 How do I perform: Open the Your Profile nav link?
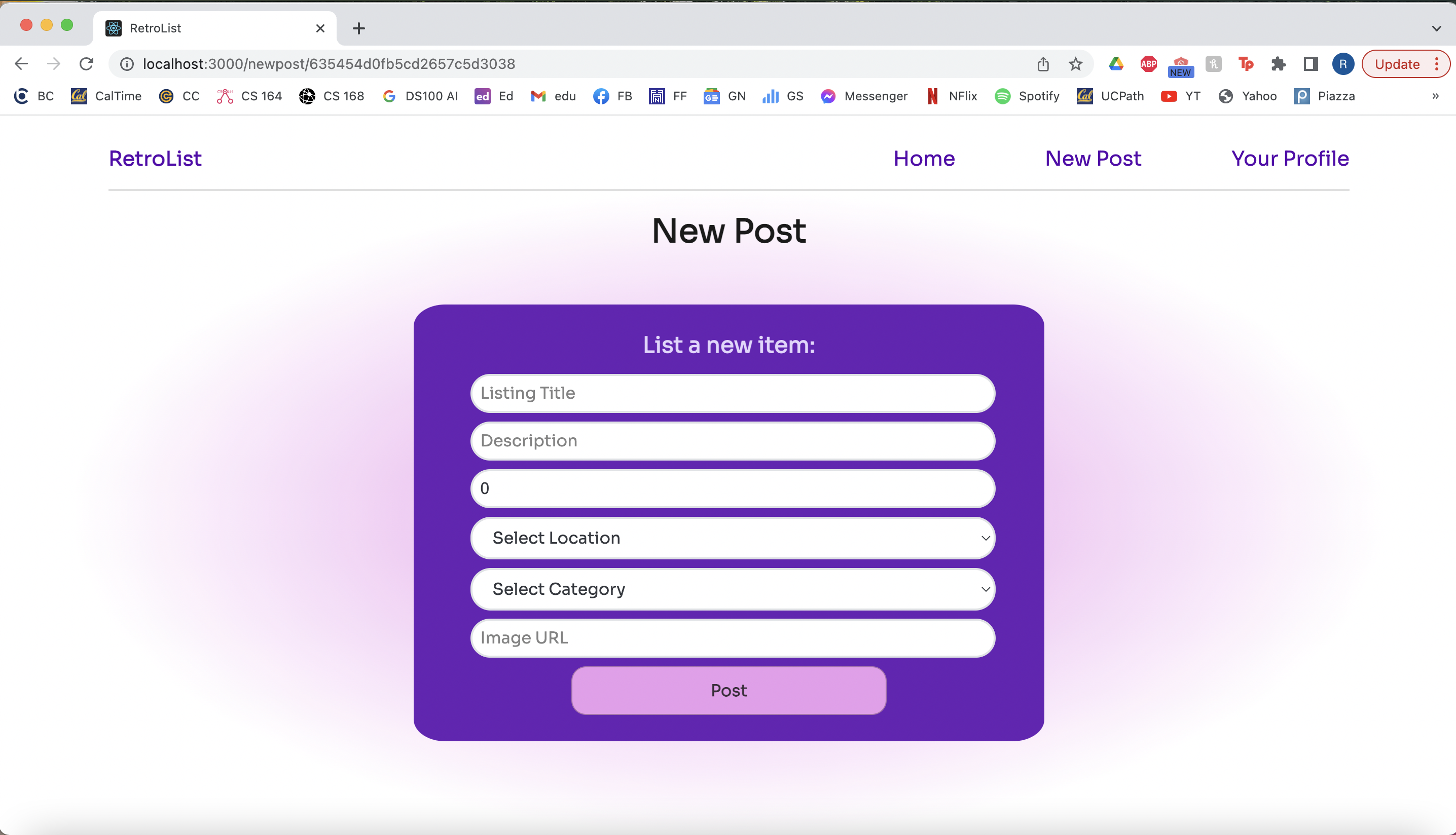(x=1290, y=158)
